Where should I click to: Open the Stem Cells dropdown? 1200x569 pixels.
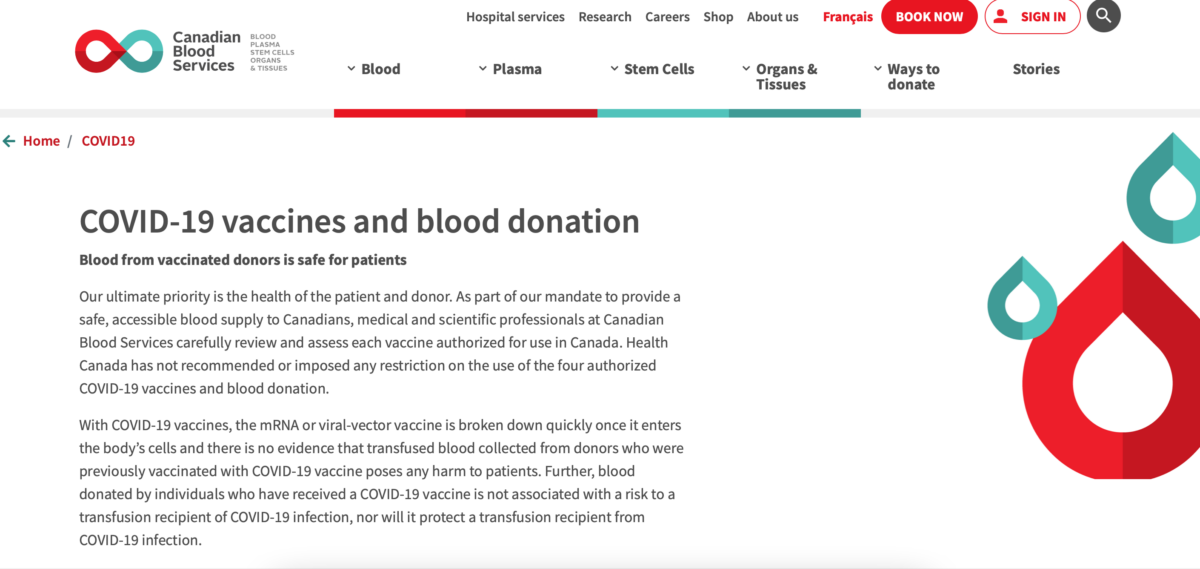[x=652, y=69]
